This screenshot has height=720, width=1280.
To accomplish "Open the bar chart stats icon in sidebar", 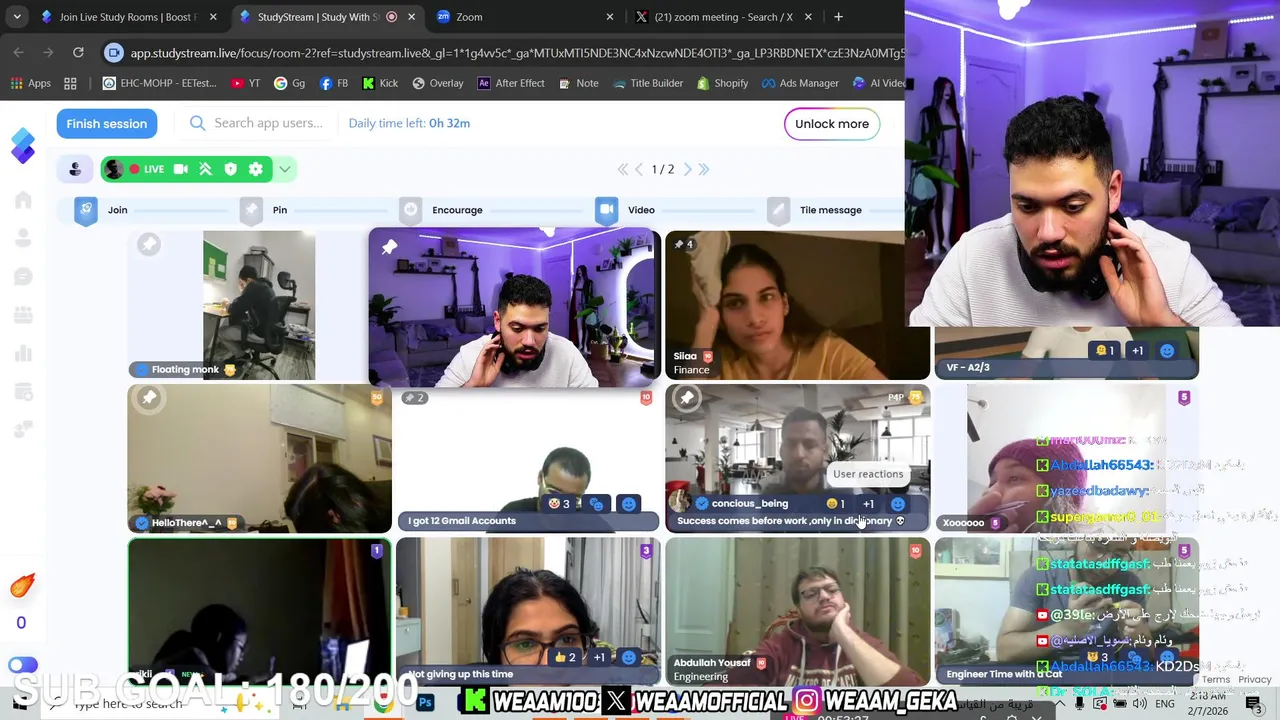I will (23, 353).
